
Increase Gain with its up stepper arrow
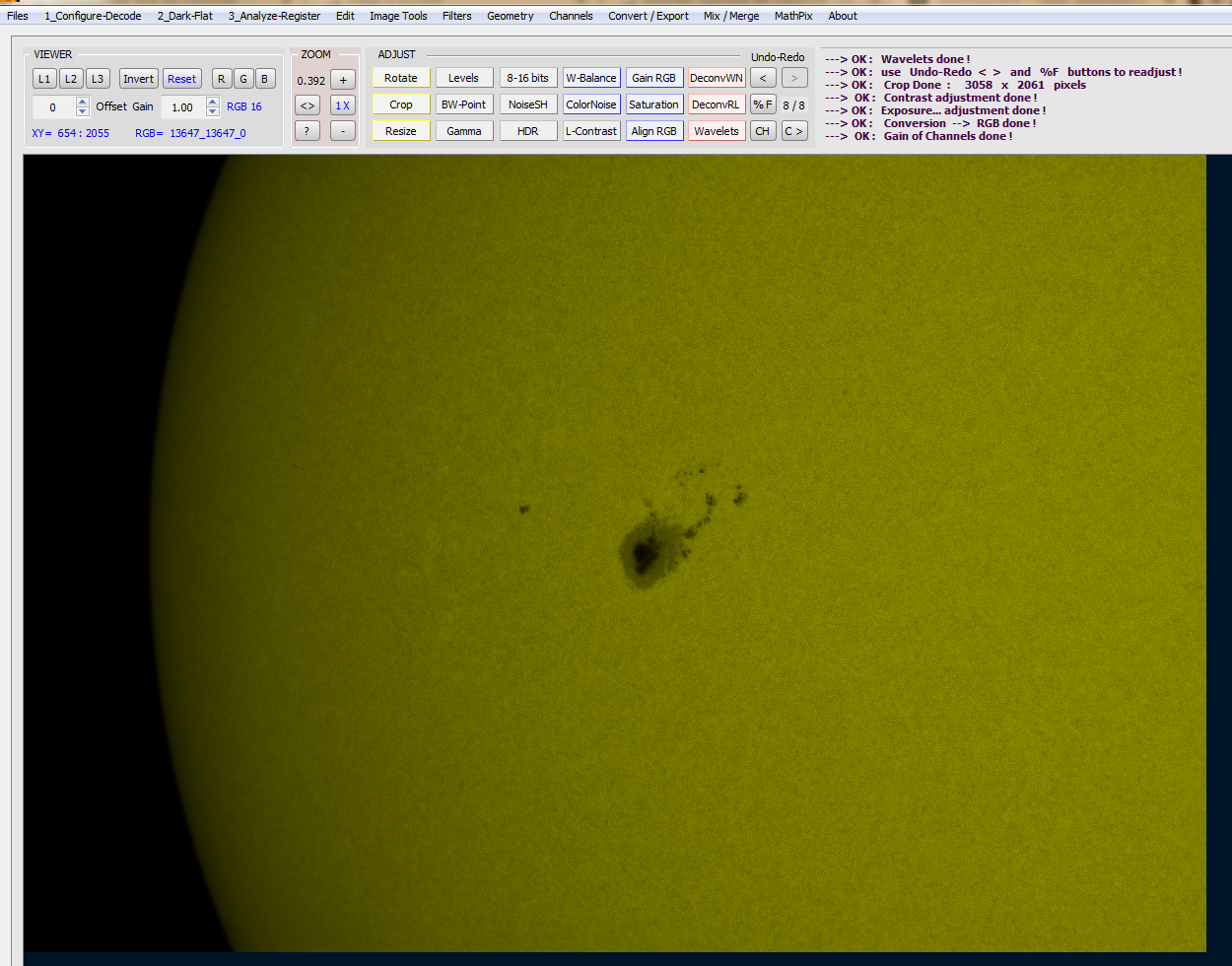pos(212,101)
